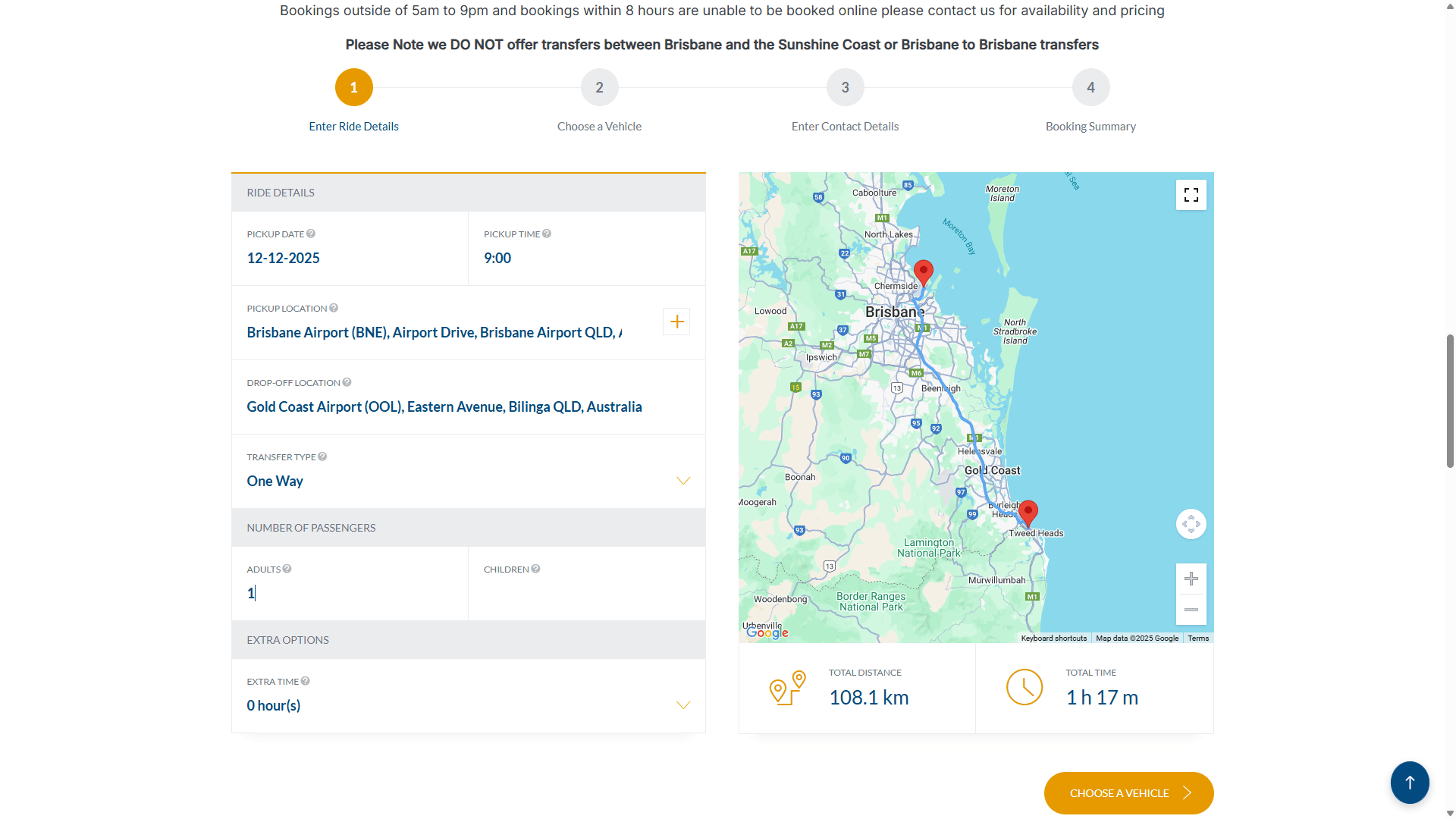Expand the Extra Time dropdown
The image size is (1456, 819).
(x=682, y=705)
